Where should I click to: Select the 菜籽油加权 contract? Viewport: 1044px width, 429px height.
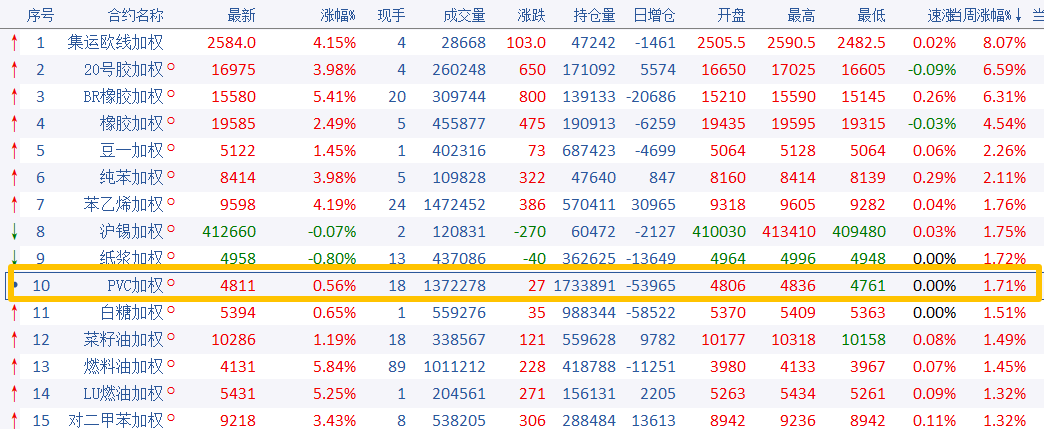[x=124, y=340]
